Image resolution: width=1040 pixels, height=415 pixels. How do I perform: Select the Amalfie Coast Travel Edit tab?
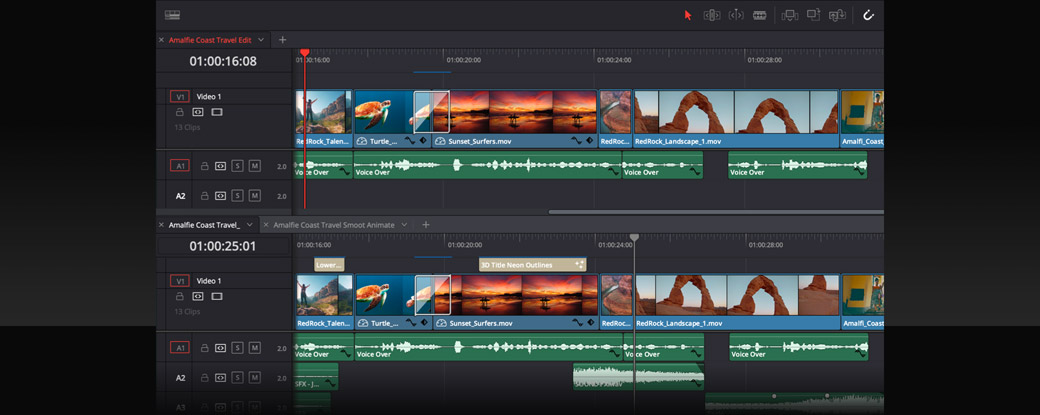[211, 40]
